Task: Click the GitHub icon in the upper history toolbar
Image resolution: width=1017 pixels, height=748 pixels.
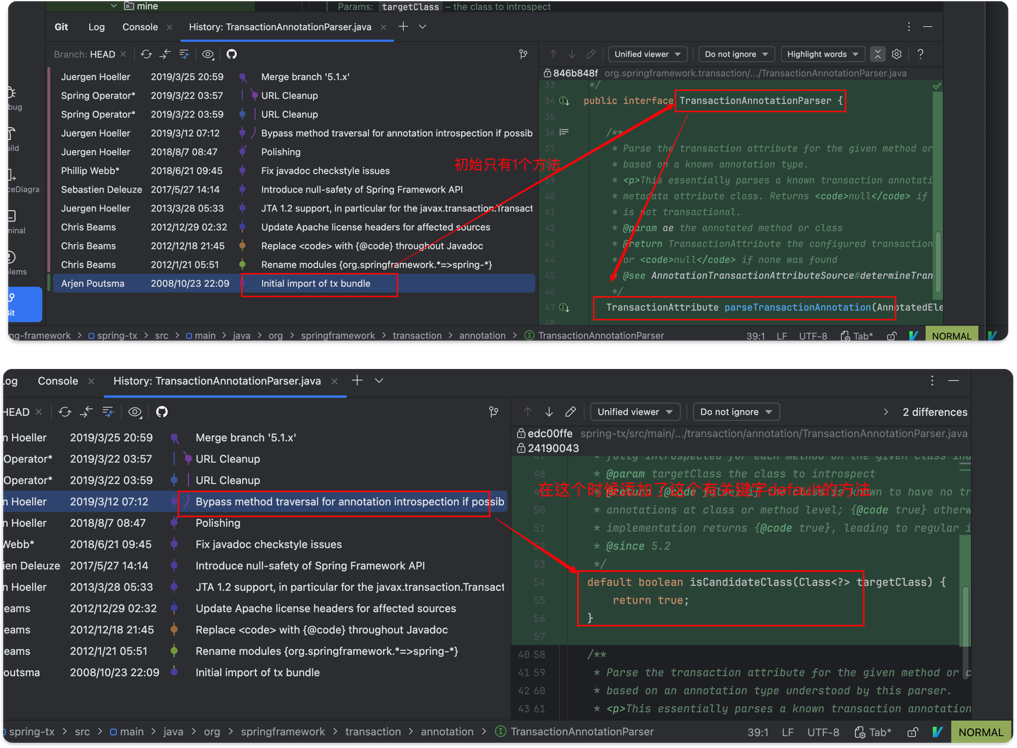Action: (x=231, y=54)
